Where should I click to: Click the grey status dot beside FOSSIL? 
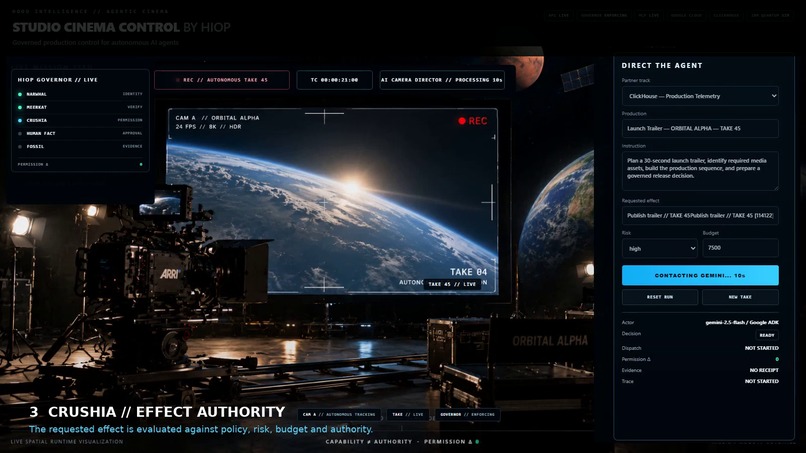pos(20,147)
